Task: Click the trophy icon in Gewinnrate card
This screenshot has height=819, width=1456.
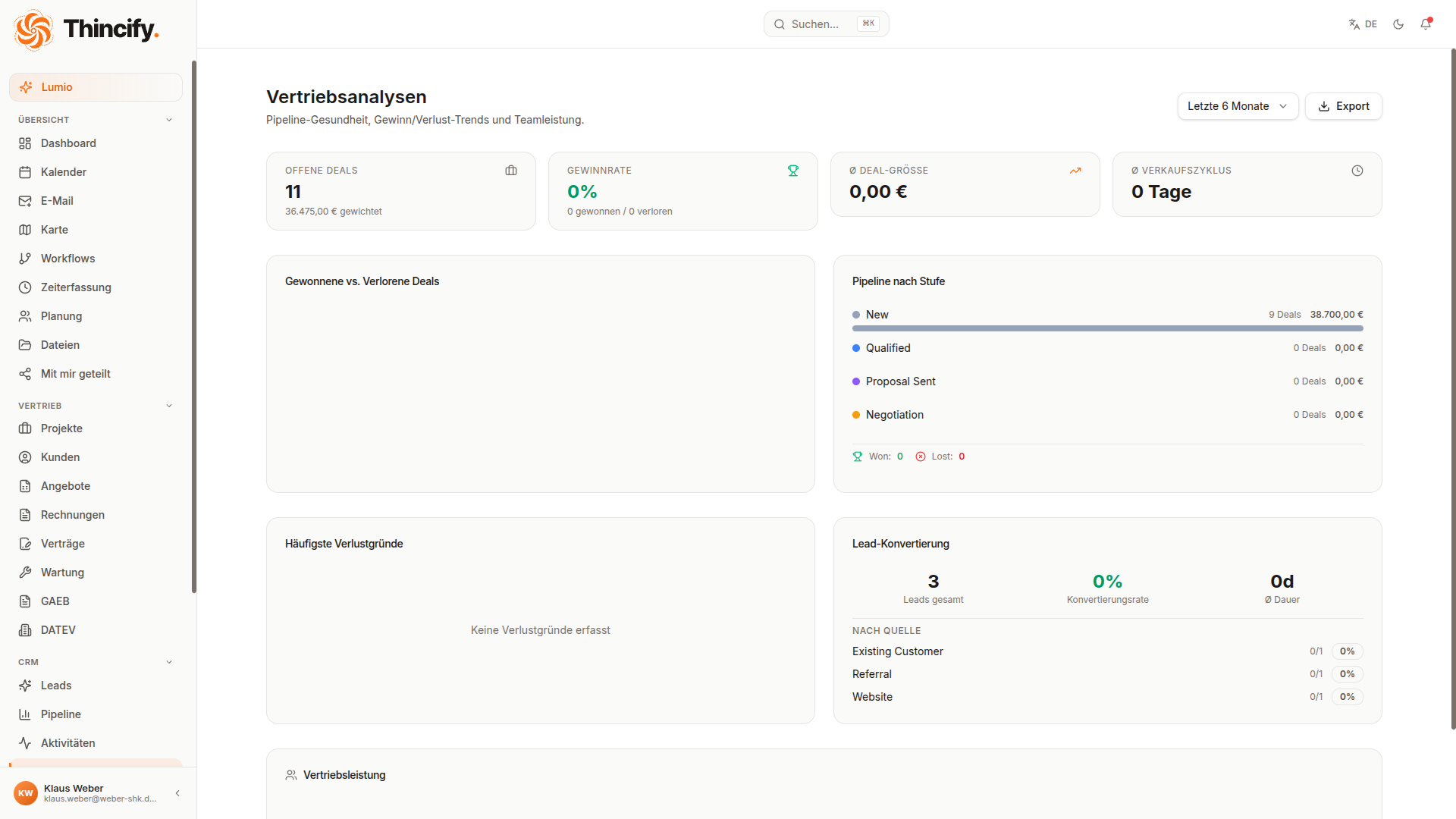Action: [793, 171]
